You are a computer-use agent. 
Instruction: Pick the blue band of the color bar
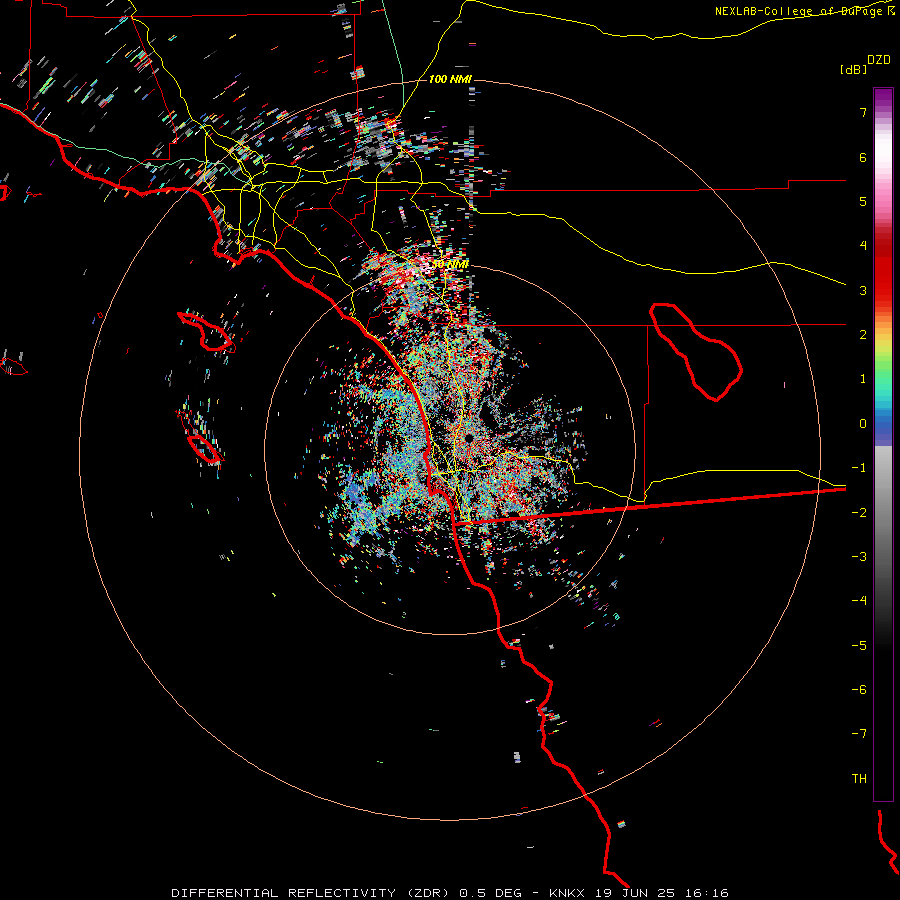pos(883,425)
